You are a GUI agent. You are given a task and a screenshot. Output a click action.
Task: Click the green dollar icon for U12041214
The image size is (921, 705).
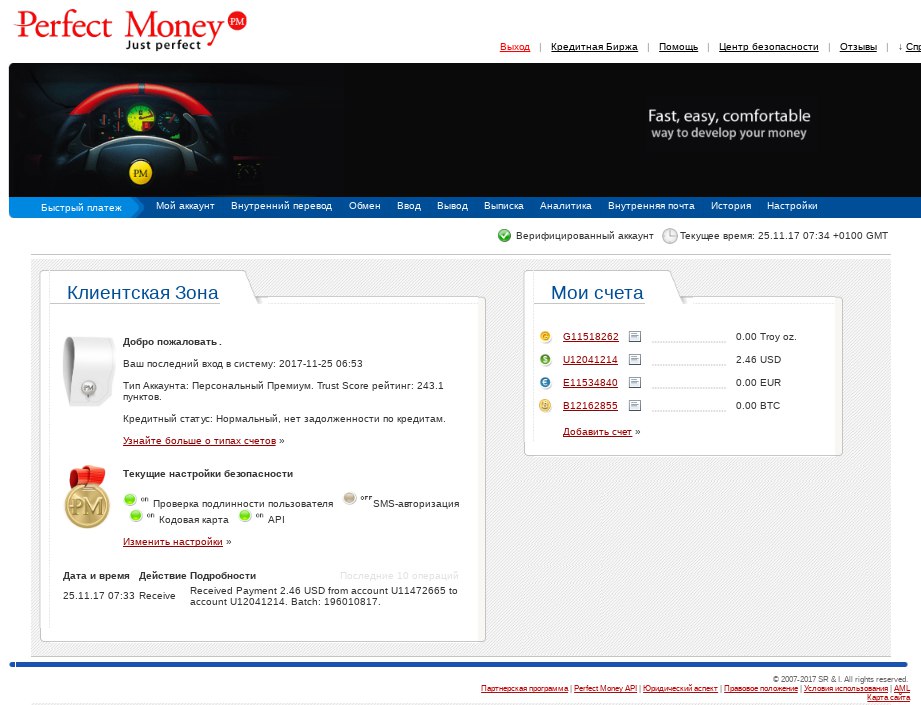(545, 360)
